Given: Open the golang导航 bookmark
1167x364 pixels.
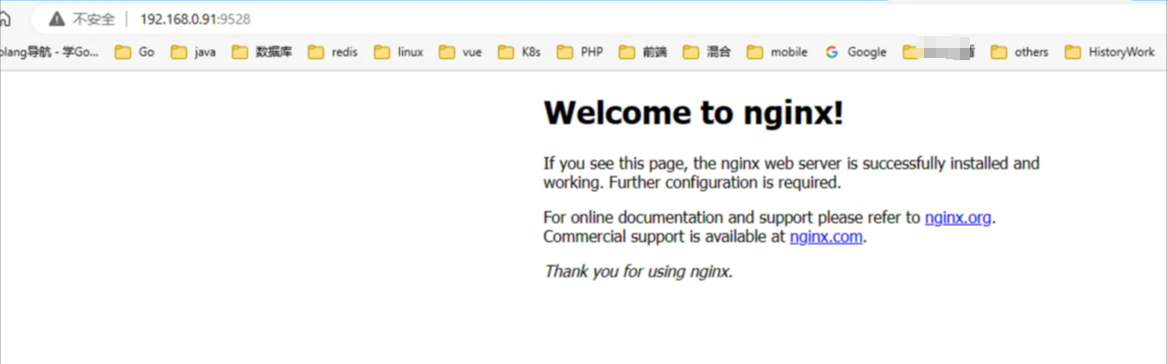Looking at the screenshot, I should pos(49,52).
